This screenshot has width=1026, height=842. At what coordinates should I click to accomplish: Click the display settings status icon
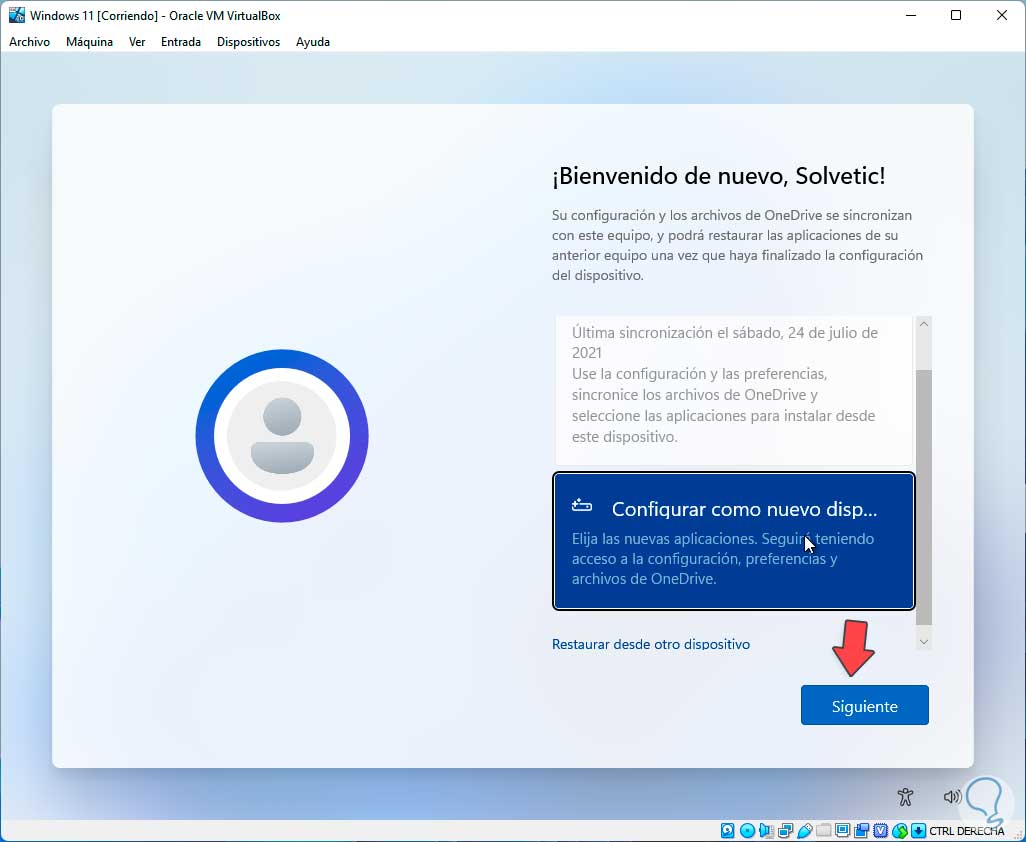point(843,831)
